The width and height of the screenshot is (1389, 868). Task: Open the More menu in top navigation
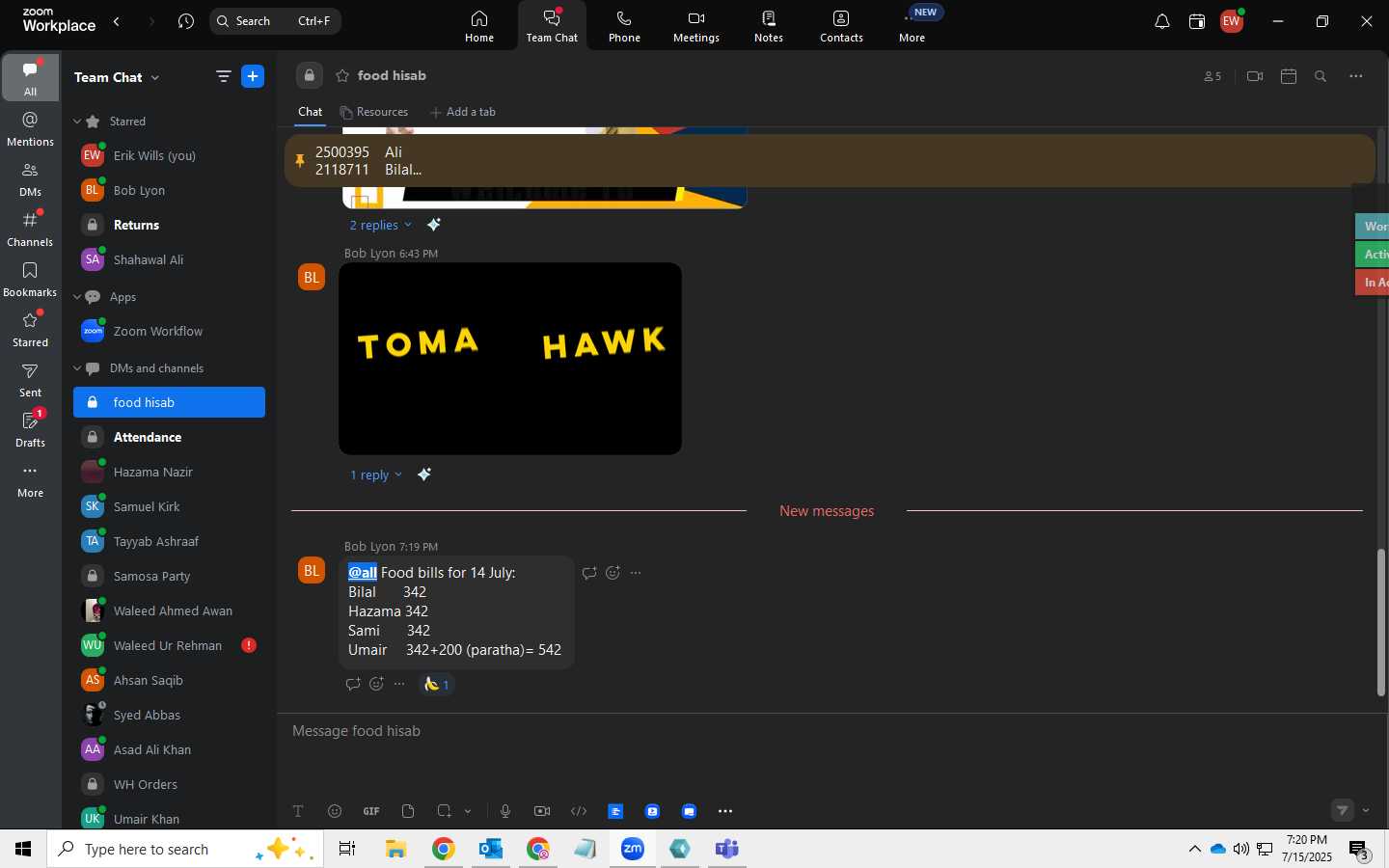pos(912,26)
